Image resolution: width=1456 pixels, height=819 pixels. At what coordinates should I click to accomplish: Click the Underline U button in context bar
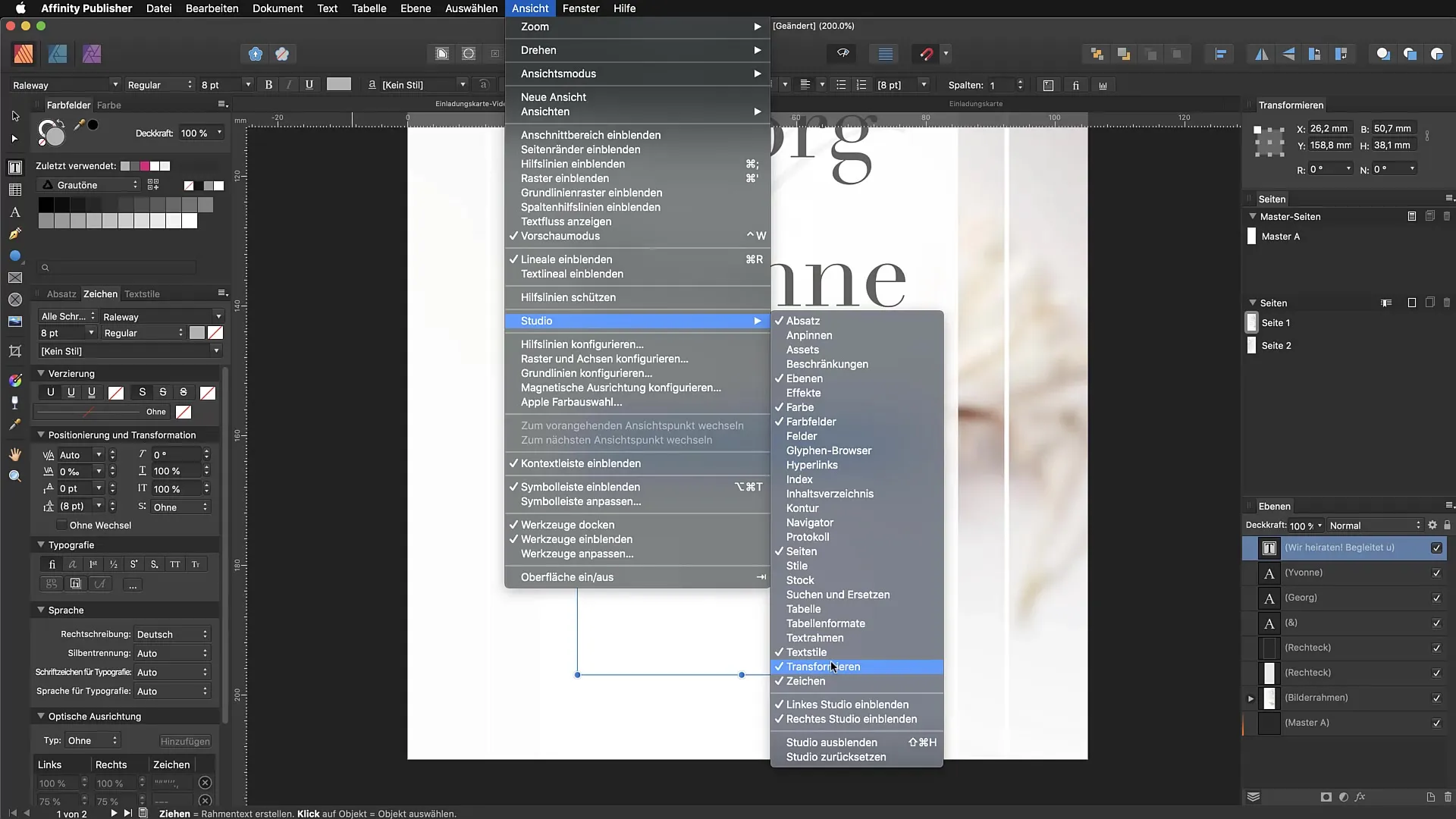point(309,85)
